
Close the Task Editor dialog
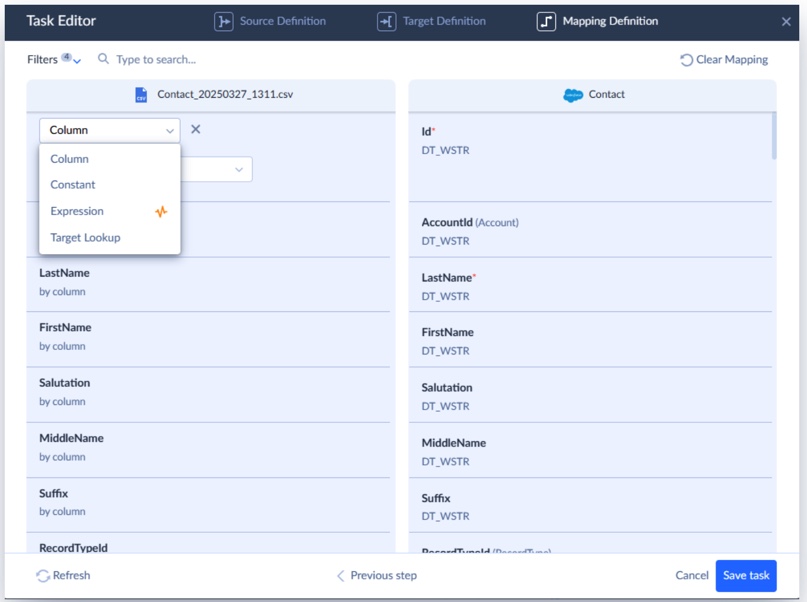(786, 22)
